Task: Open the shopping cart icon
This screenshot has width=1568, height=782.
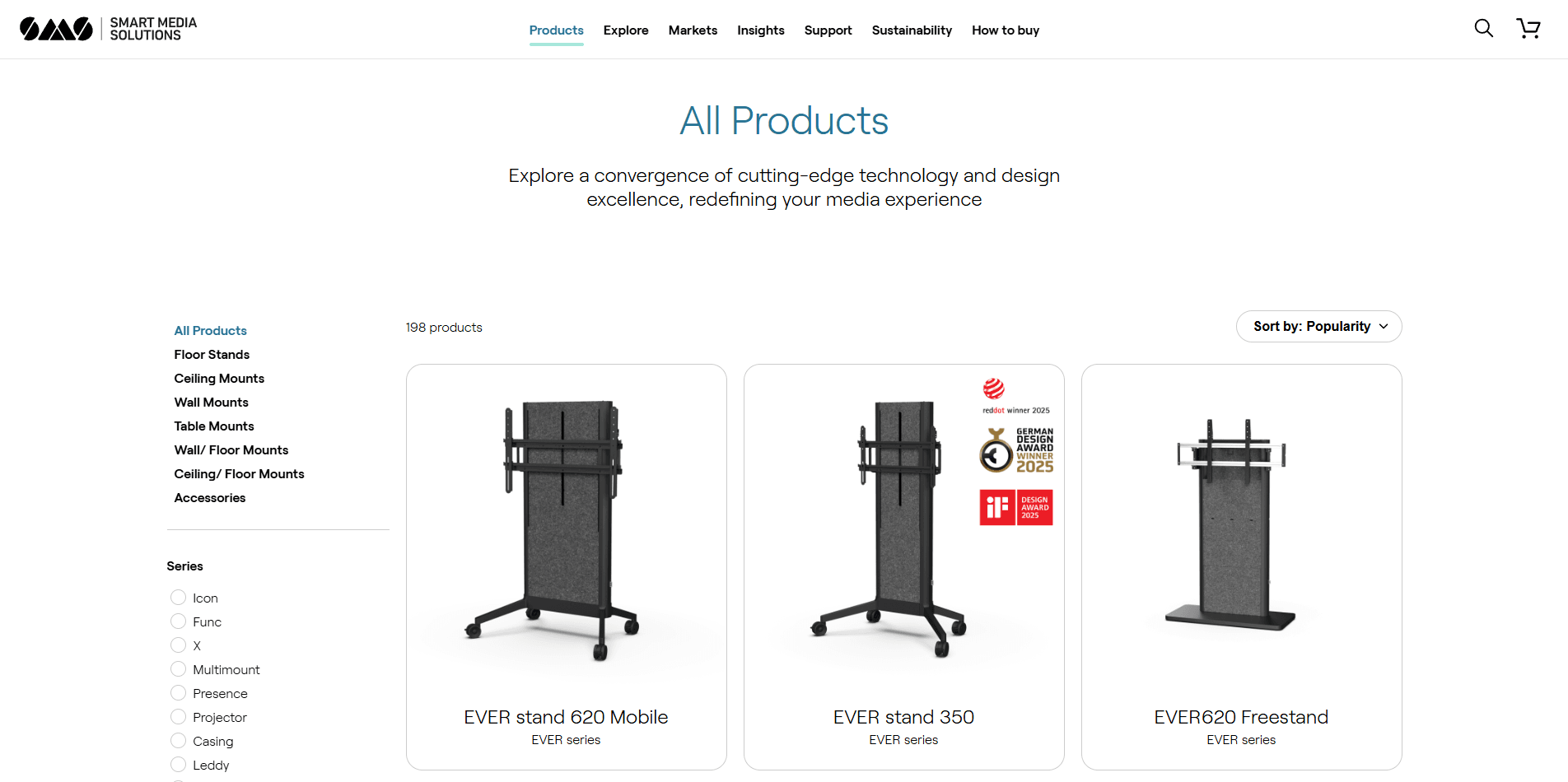Action: [1528, 29]
